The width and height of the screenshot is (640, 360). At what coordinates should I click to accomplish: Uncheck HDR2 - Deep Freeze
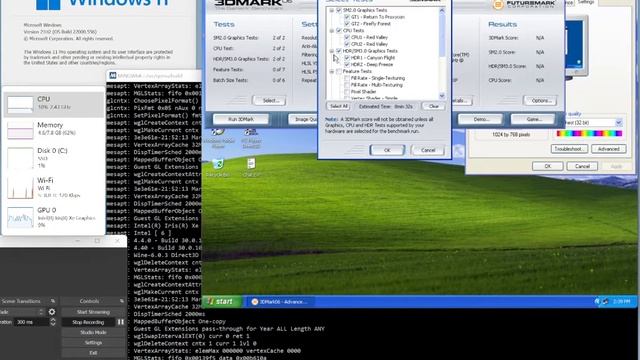point(347,64)
